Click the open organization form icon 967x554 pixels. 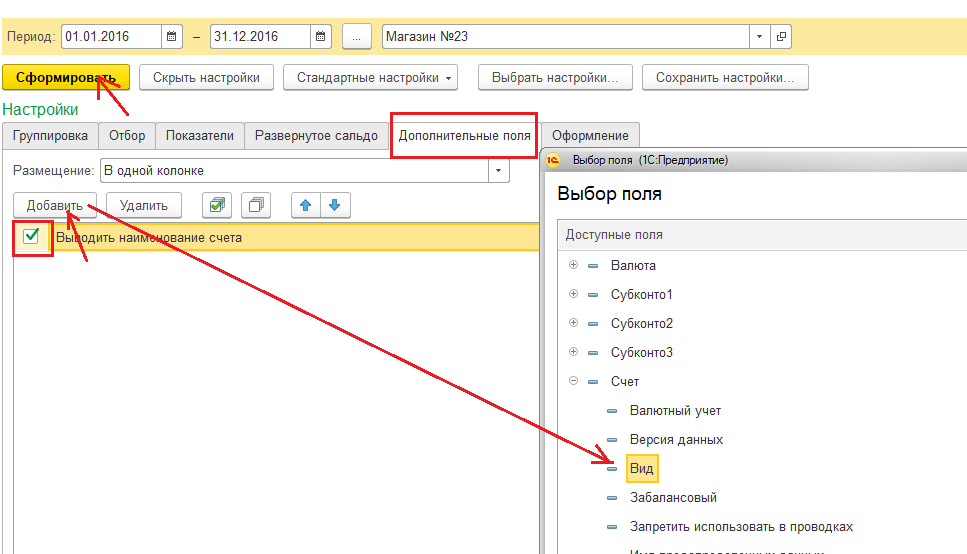coord(781,37)
